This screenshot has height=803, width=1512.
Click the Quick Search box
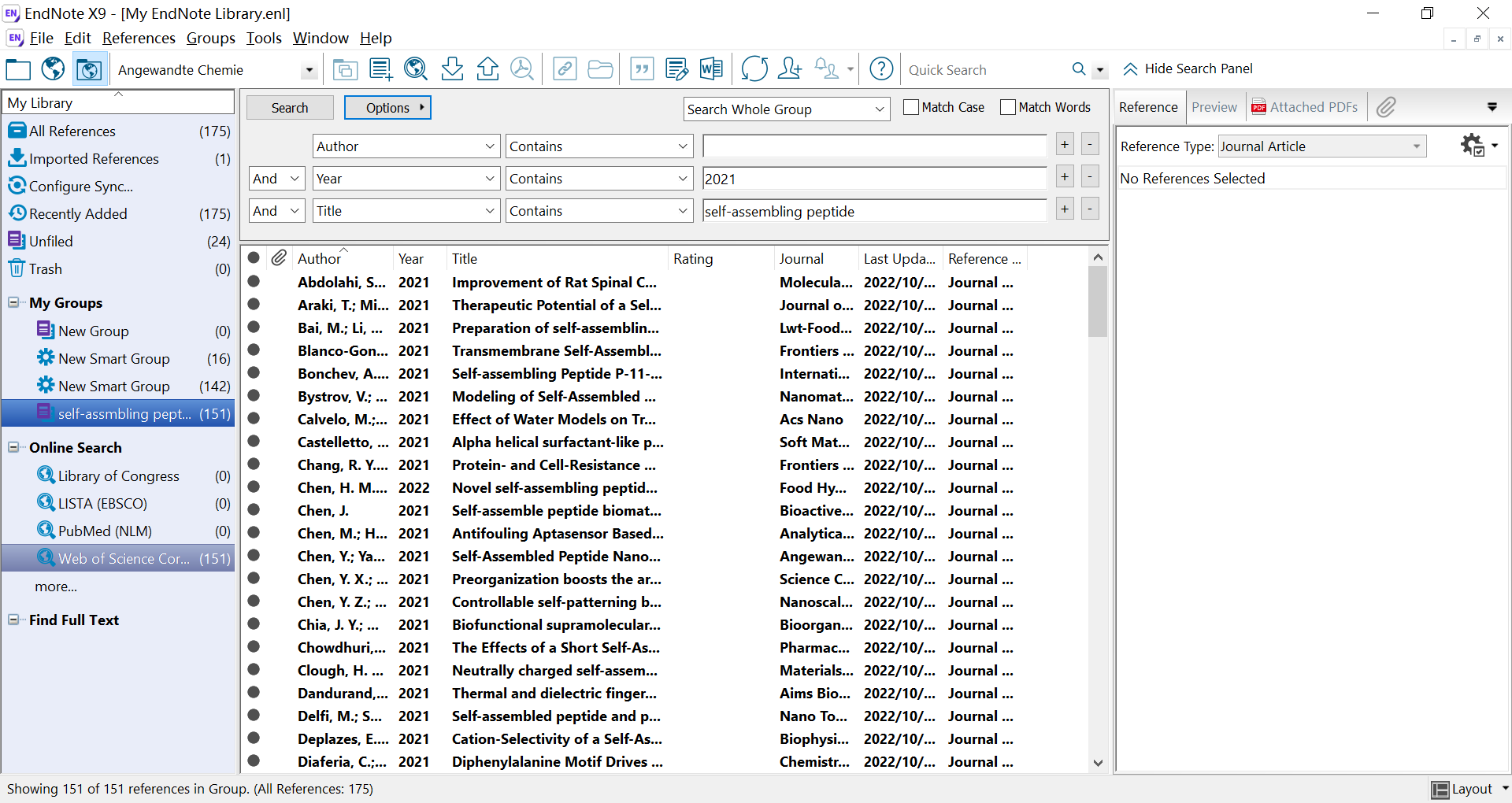coord(984,70)
